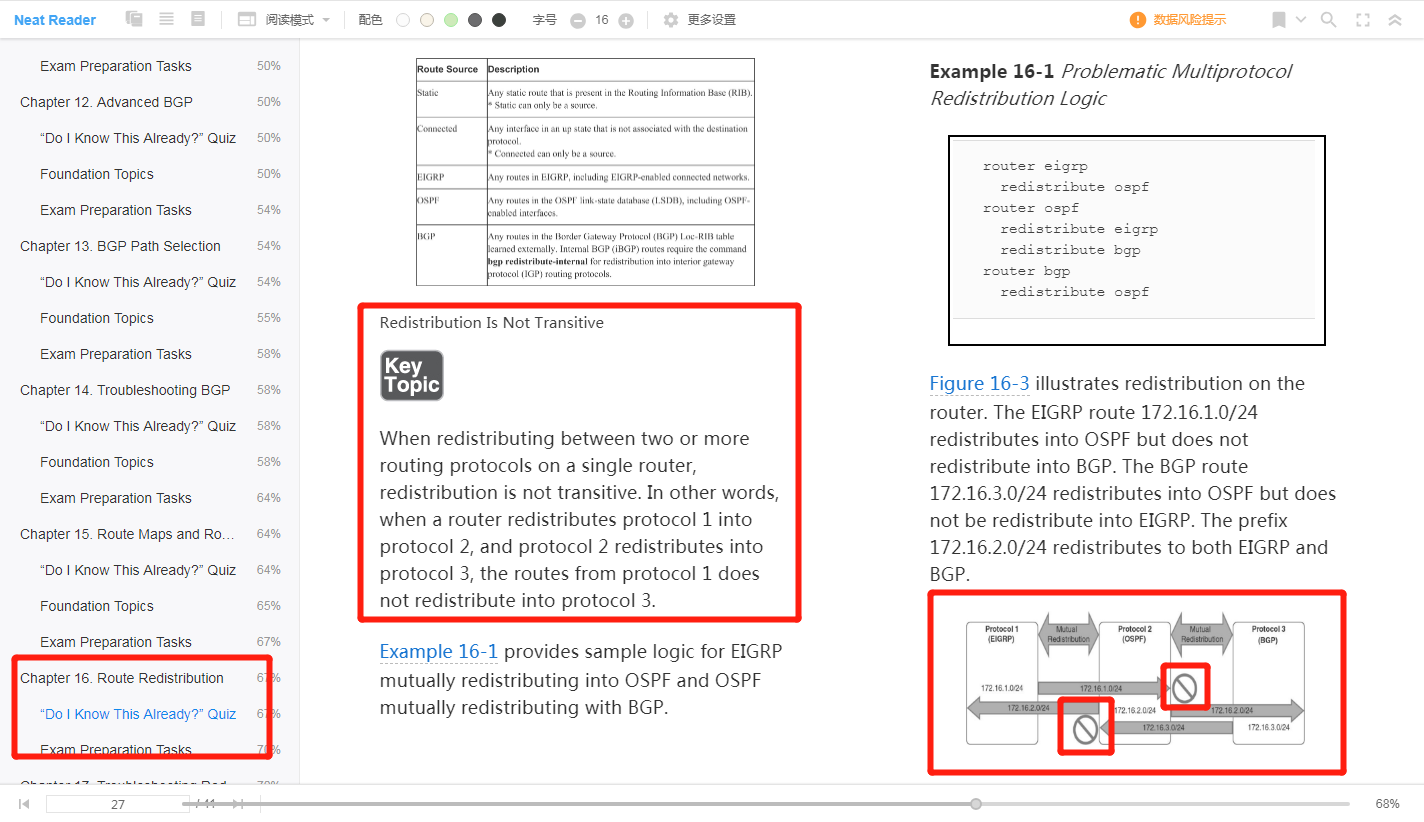Click the Key Topic badge icon

tap(412, 376)
